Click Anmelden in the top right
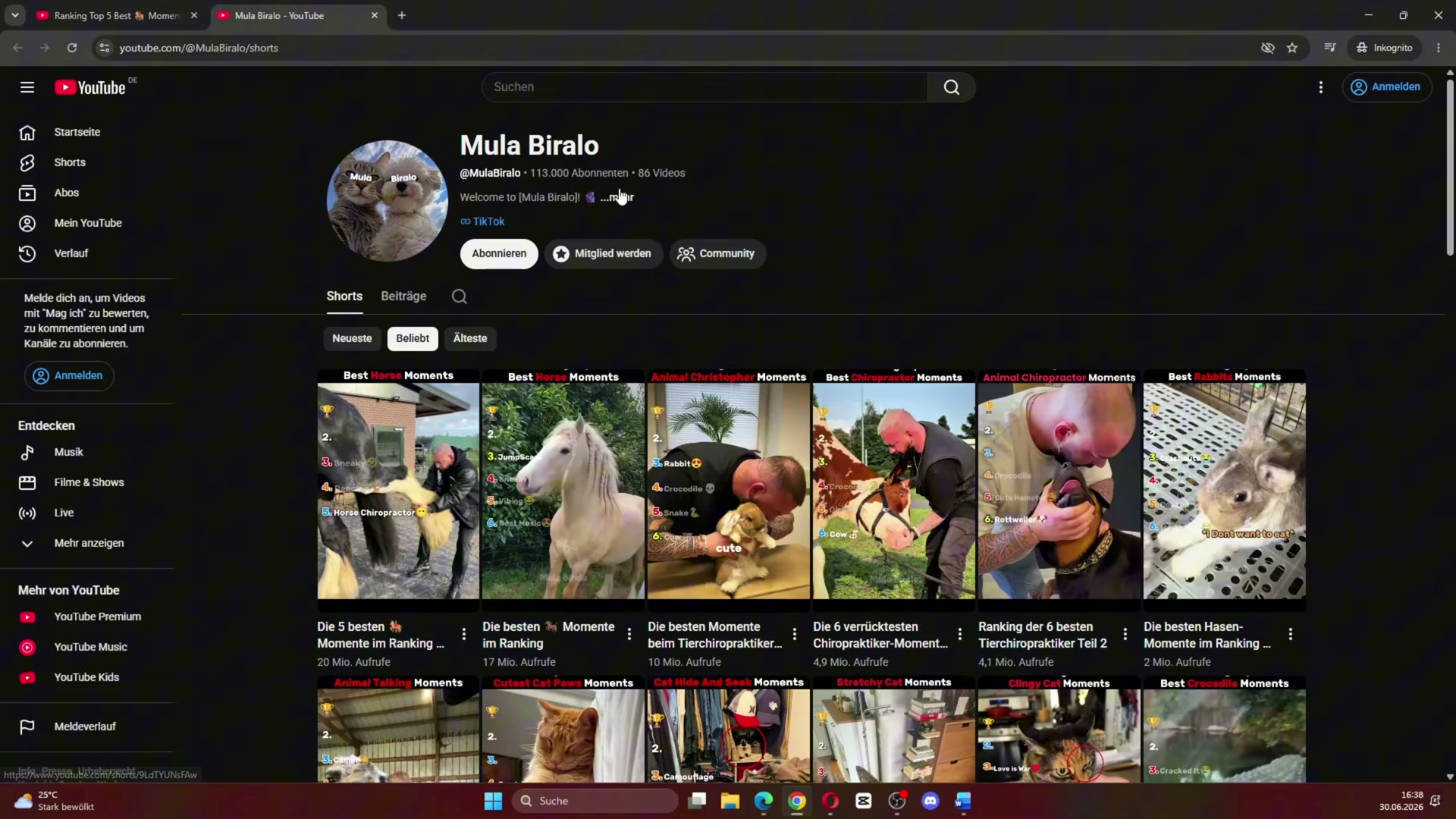 pyautogui.click(x=1387, y=87)
